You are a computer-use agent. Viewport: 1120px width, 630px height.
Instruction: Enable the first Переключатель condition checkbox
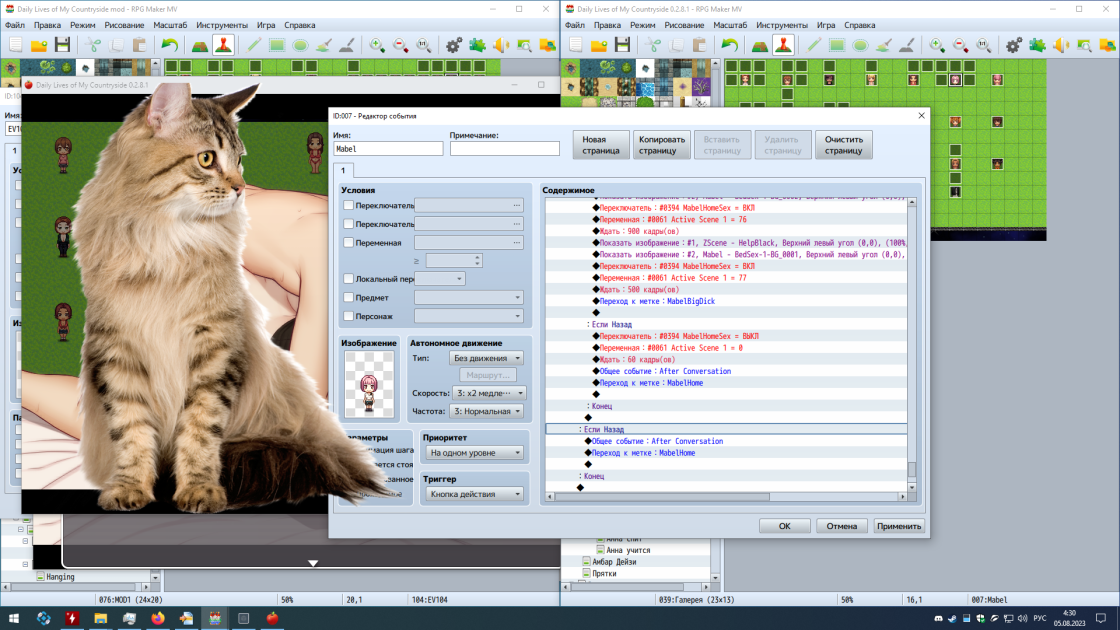click(x=349, y=205)
